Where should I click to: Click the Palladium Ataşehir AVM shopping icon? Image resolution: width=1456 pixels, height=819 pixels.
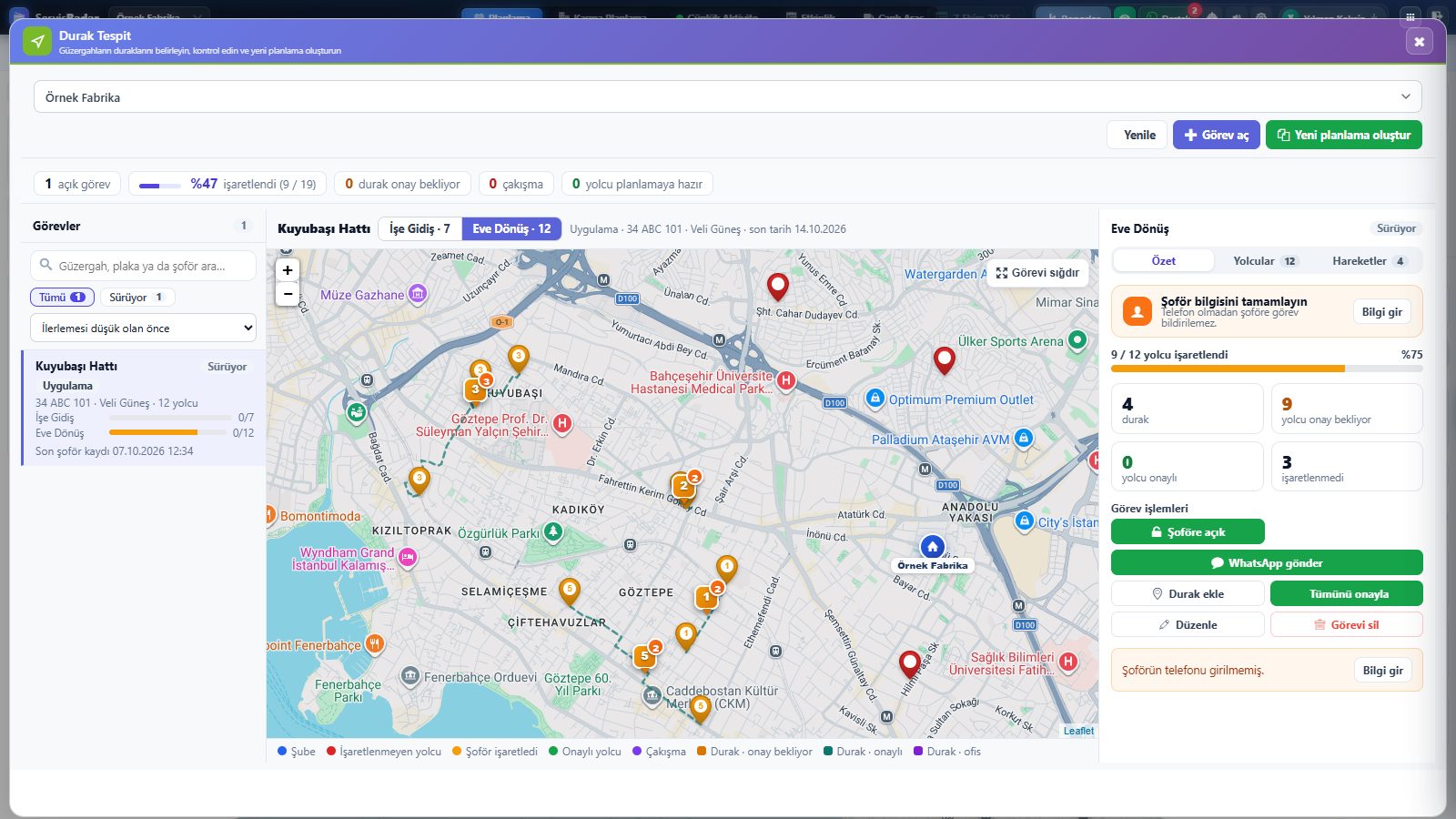1024,439
